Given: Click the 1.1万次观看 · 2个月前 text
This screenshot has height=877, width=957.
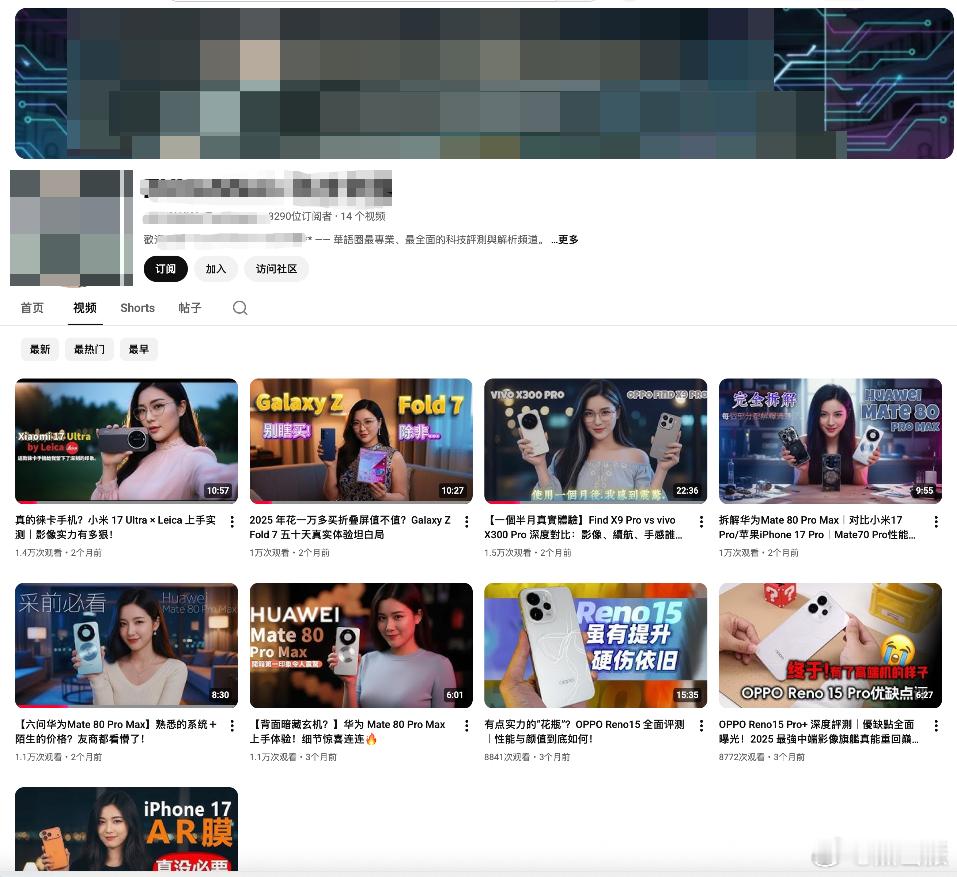Looking at the screenshot, I should click(59, 757).
